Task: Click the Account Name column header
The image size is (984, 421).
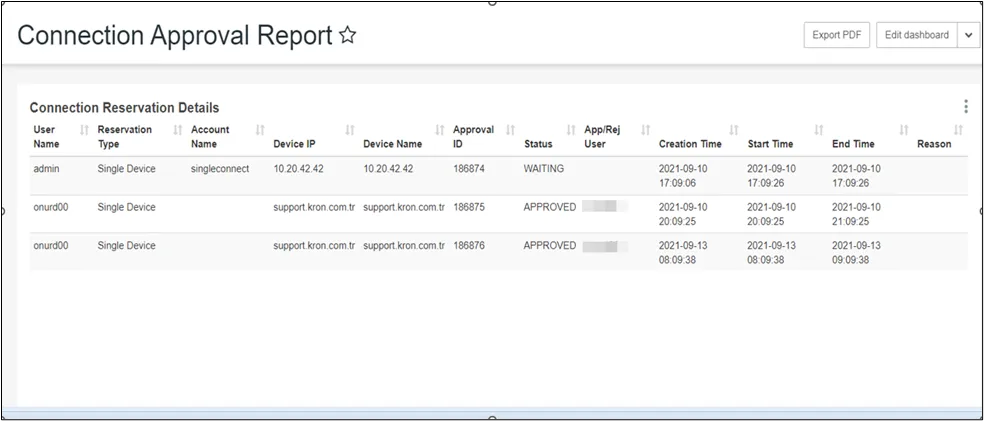Action: pos(210,137)
